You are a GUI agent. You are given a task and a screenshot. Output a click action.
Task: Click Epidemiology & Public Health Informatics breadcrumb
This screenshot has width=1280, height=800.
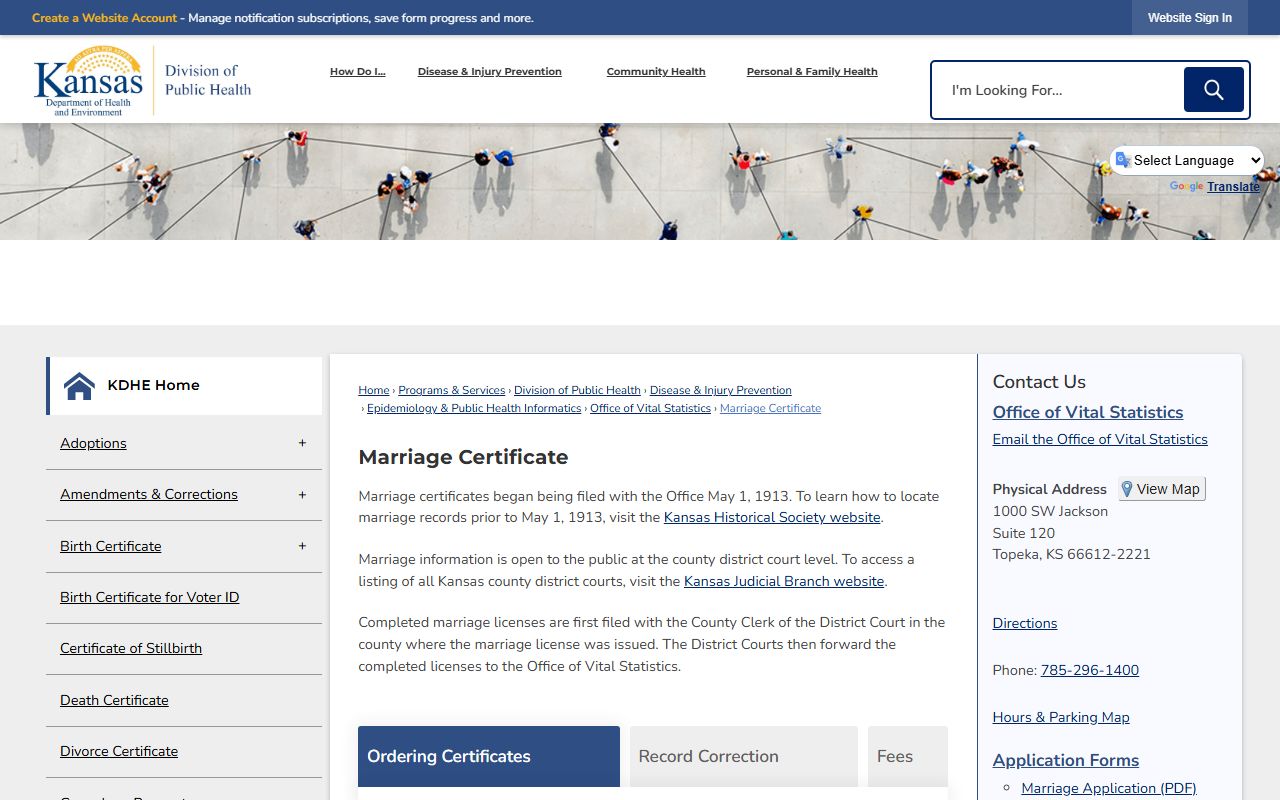click(x=474, y=408)
